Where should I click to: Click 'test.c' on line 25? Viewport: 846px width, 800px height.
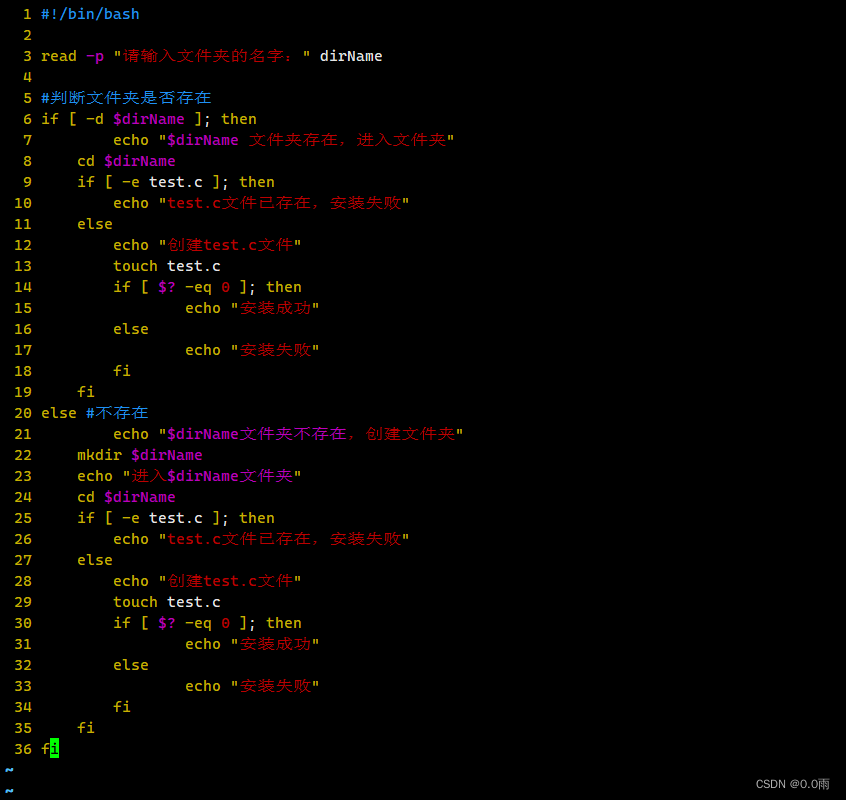176,518
